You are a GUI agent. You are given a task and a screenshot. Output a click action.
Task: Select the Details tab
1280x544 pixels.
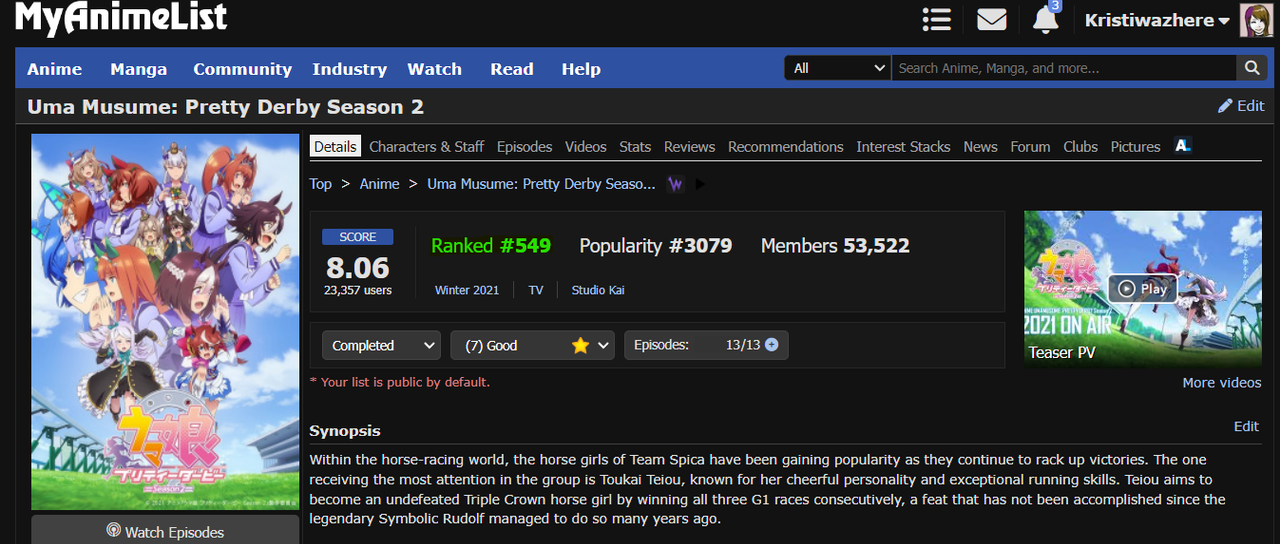(335, 146)
